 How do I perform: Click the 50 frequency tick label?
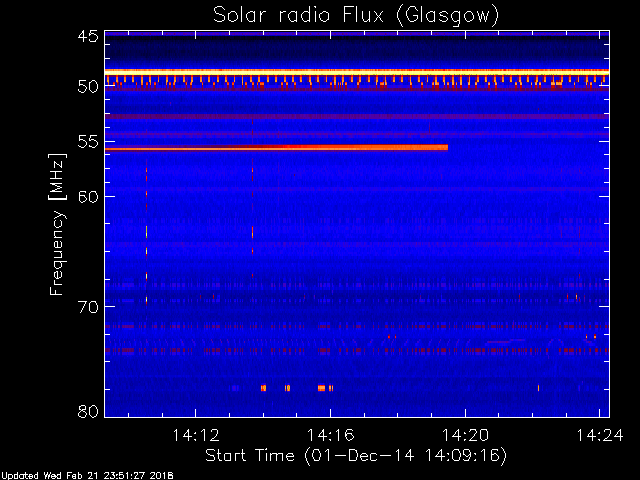pos(88,87)
